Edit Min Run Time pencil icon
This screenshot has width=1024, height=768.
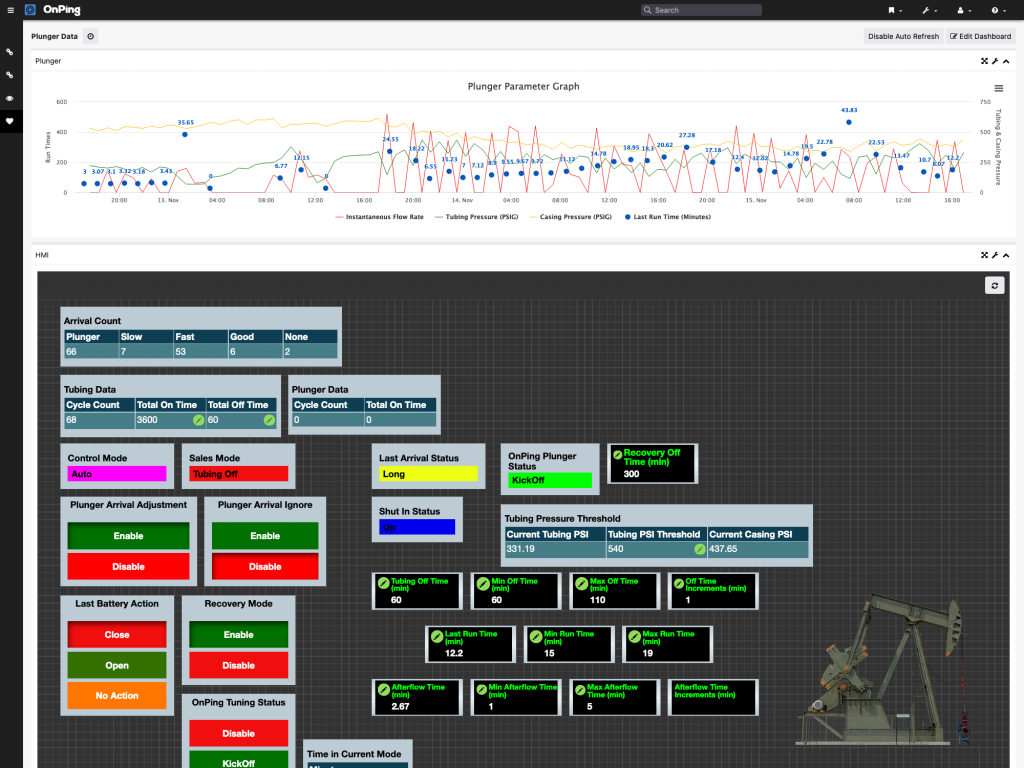(536, 636)
